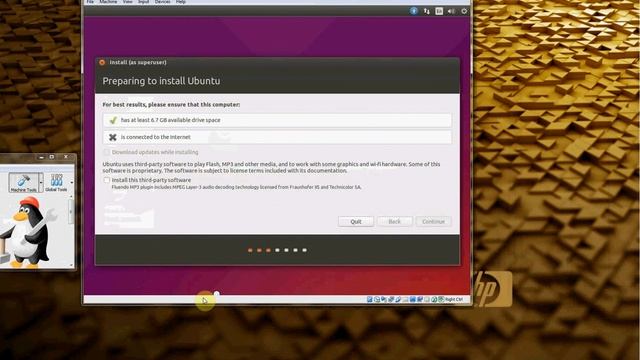
Task: Click the mouse integration icon in VM status bar
Action: pos(434,300)
